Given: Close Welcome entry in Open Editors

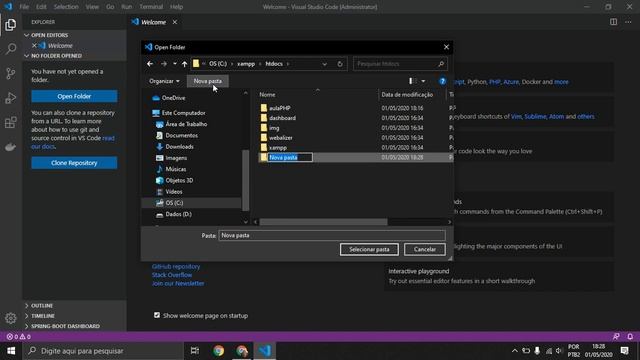Looking at the screenshot, I should click(34, 46).
